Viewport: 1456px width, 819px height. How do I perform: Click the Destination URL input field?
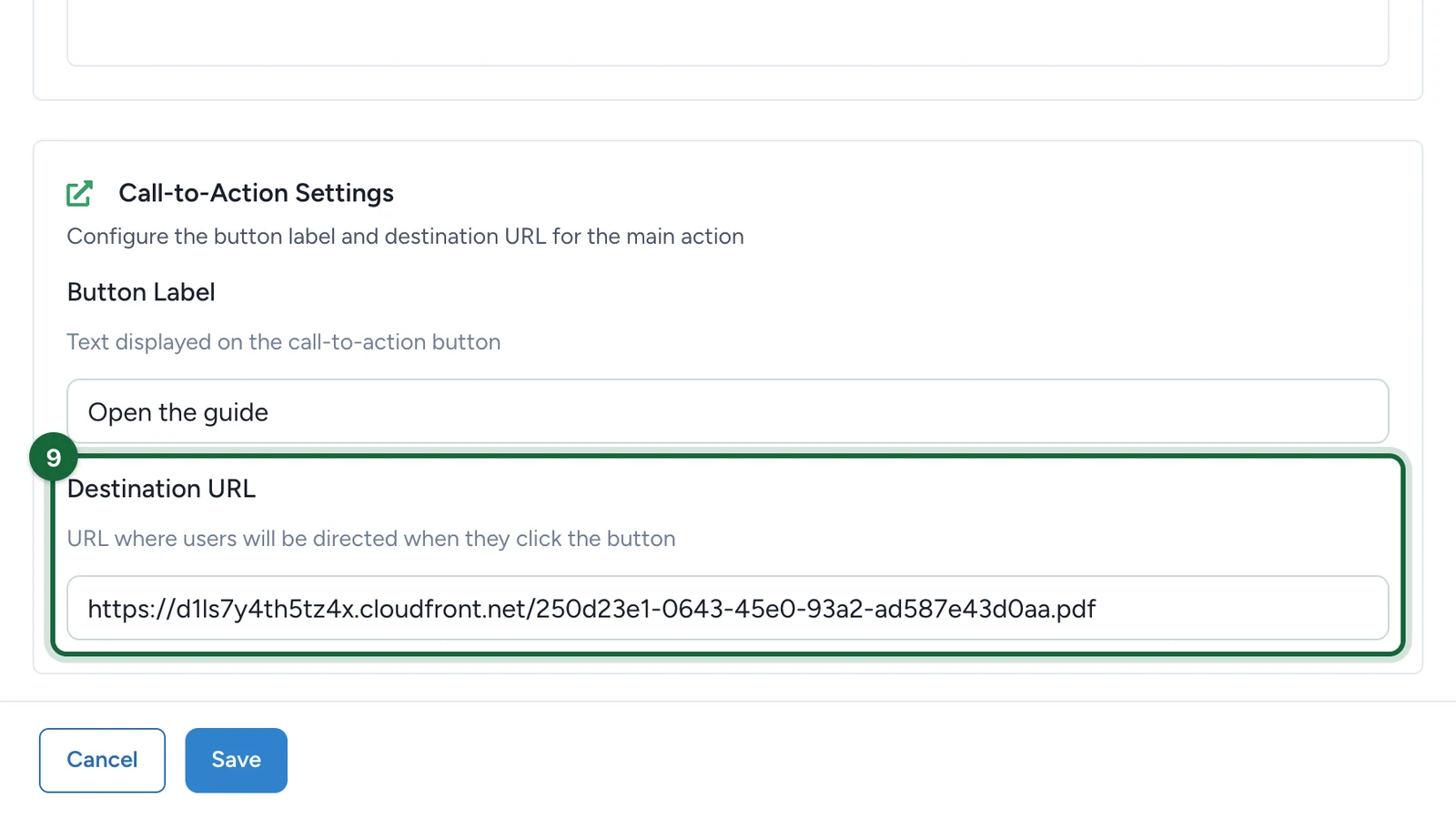click(728, 608)
